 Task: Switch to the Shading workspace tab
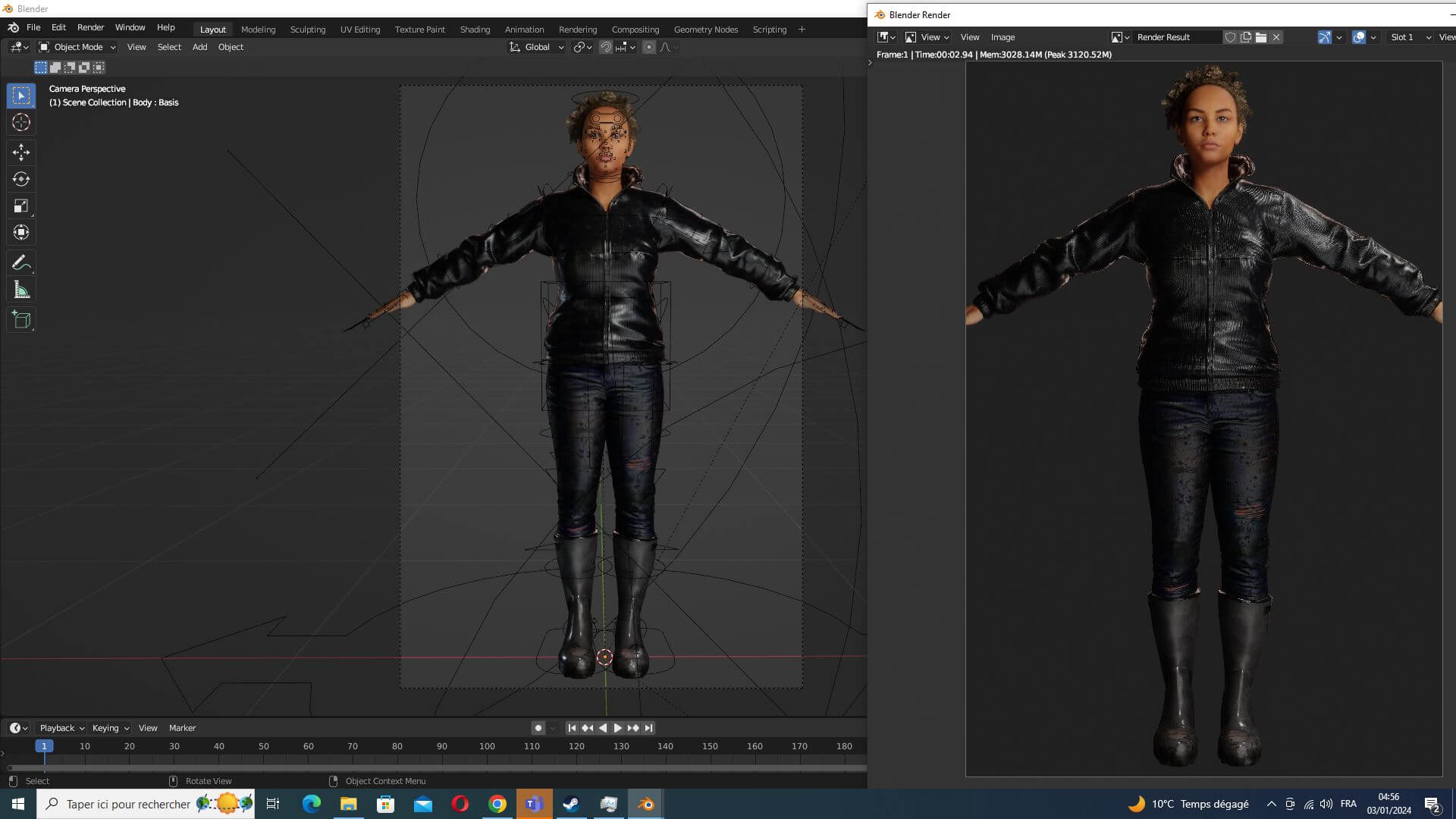[x=475, y=30]
